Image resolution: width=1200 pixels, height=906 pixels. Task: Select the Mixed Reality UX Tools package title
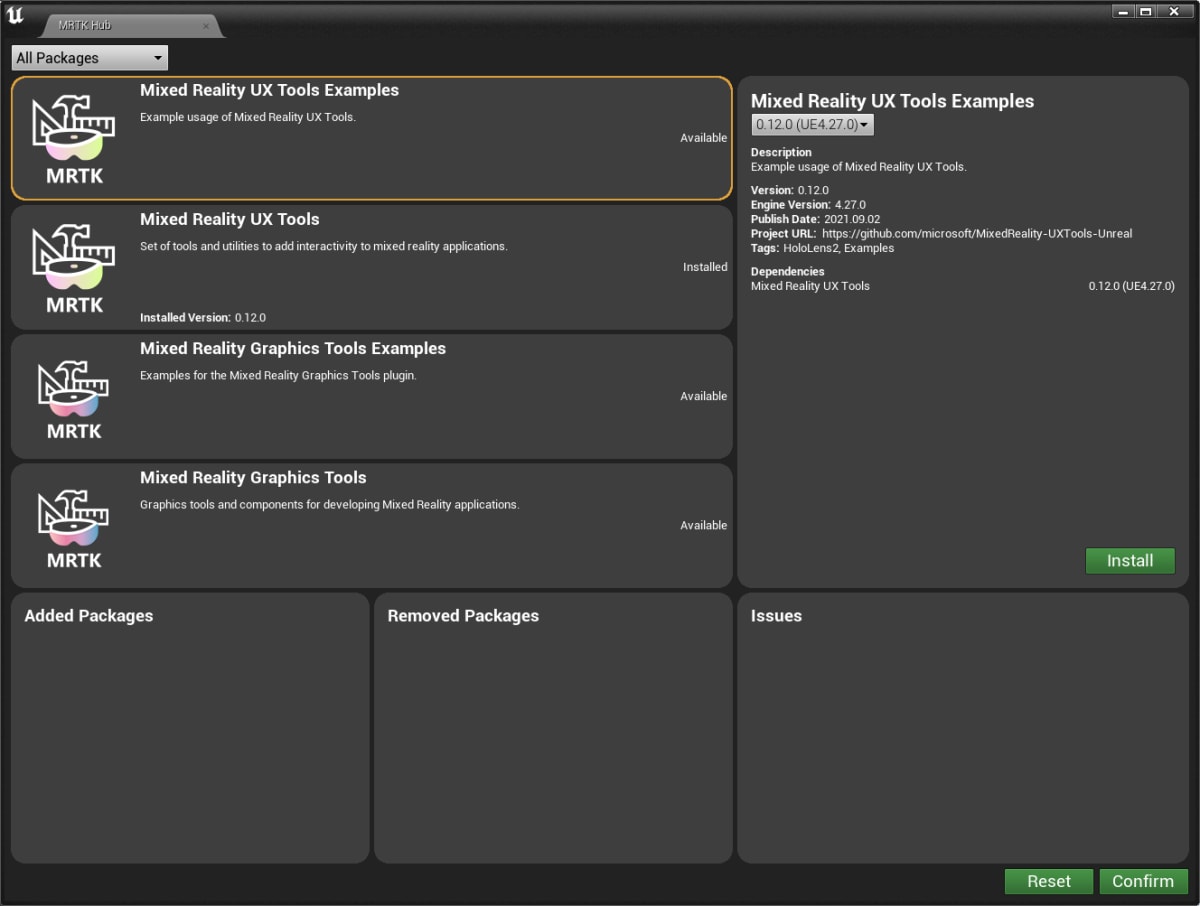[230, 219]
